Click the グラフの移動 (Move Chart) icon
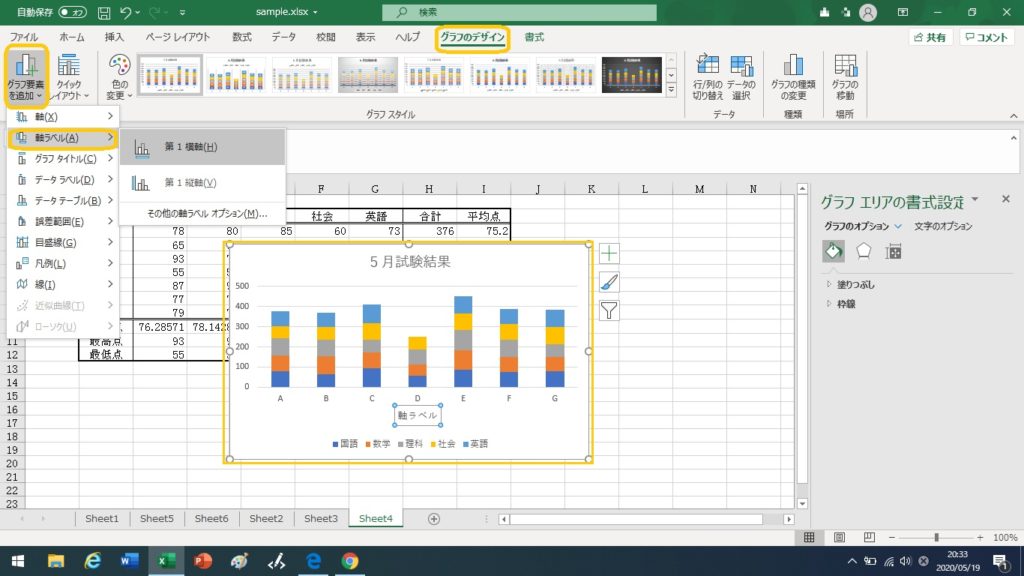1024x576 pixels. (845, 67)
